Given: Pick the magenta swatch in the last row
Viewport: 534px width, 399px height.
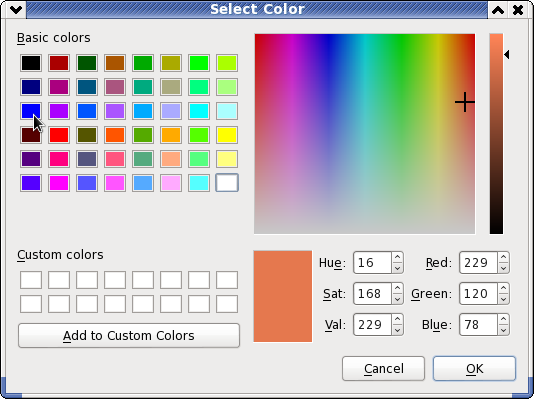Looking at the screenshot, I should [59, 183].
